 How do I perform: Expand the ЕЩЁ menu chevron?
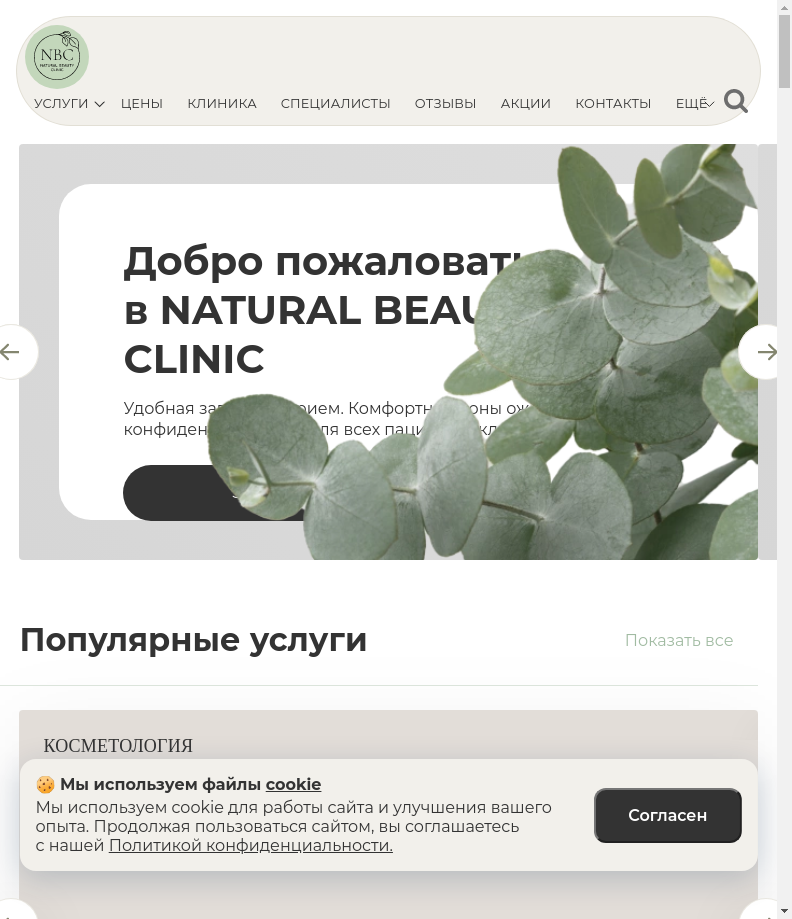(x=711, y=104)
